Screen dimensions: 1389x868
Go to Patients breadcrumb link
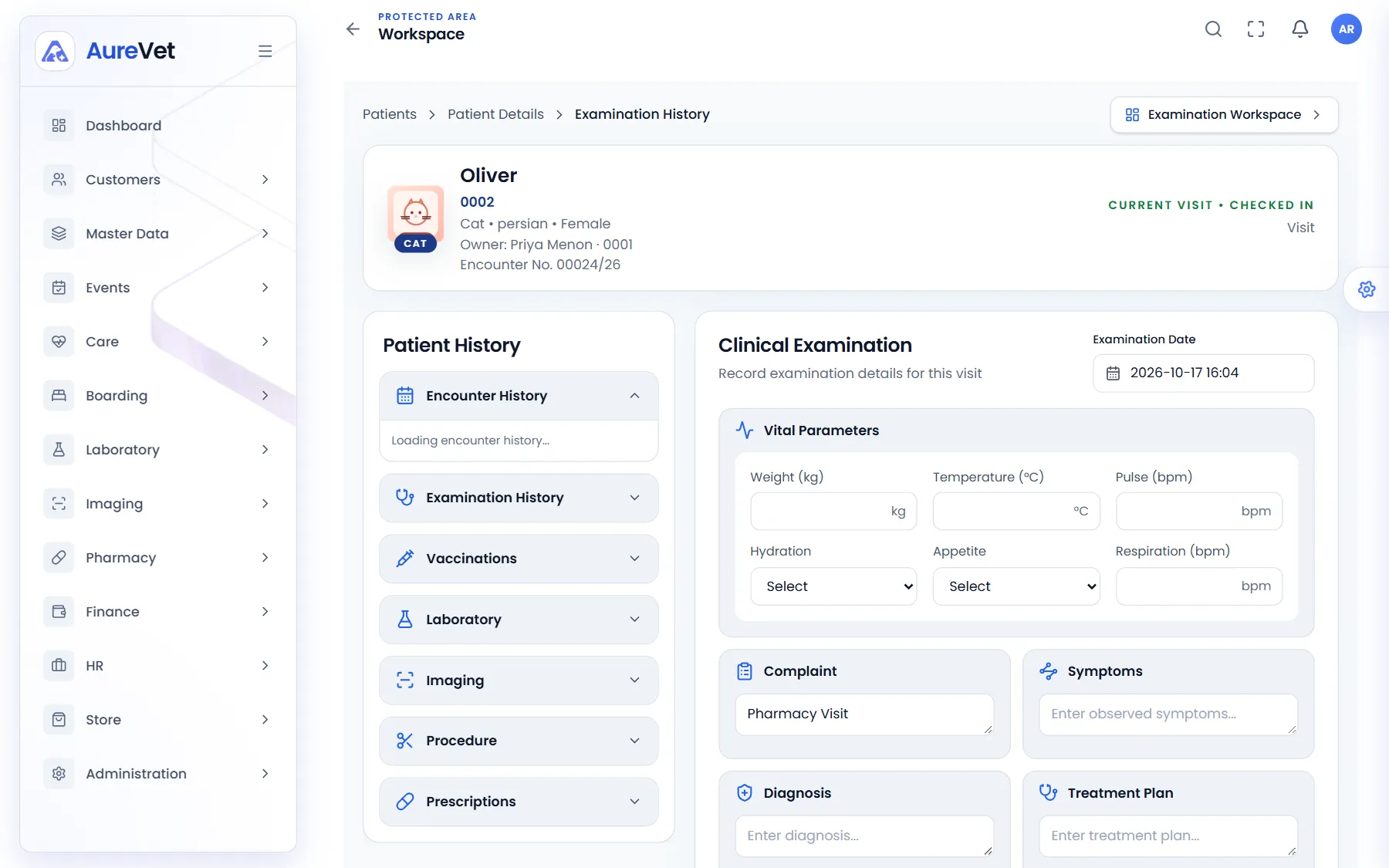(390, 114)
